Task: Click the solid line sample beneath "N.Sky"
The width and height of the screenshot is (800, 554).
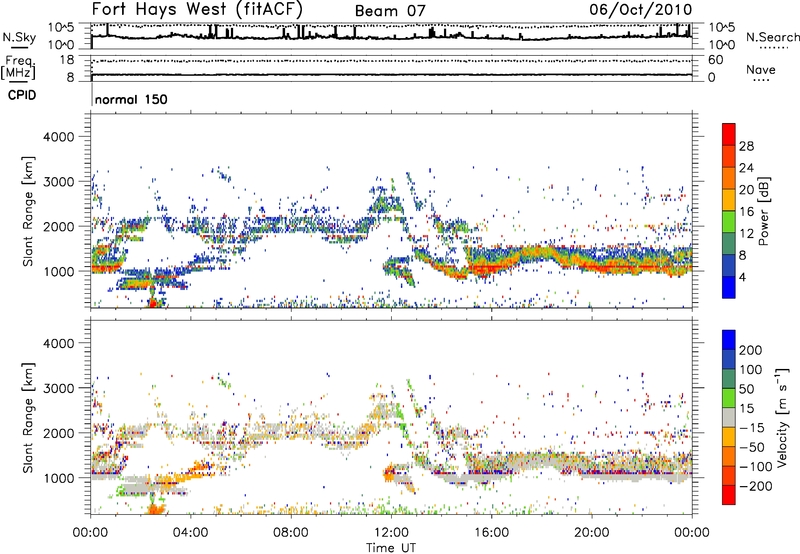Action: point(19,47)
